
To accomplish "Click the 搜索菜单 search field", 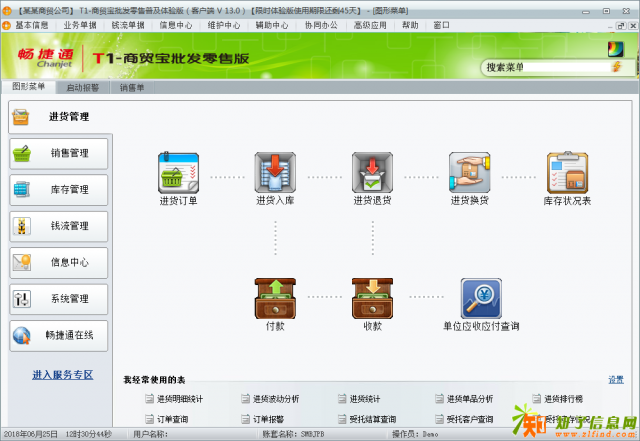I will (545, 67).
